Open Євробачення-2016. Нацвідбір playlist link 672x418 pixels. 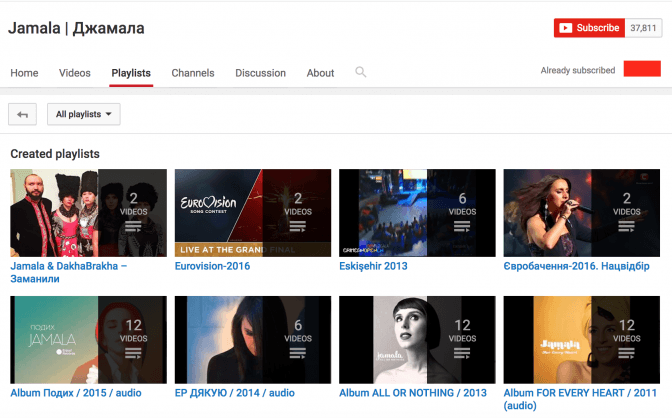(x=576, y=266)
